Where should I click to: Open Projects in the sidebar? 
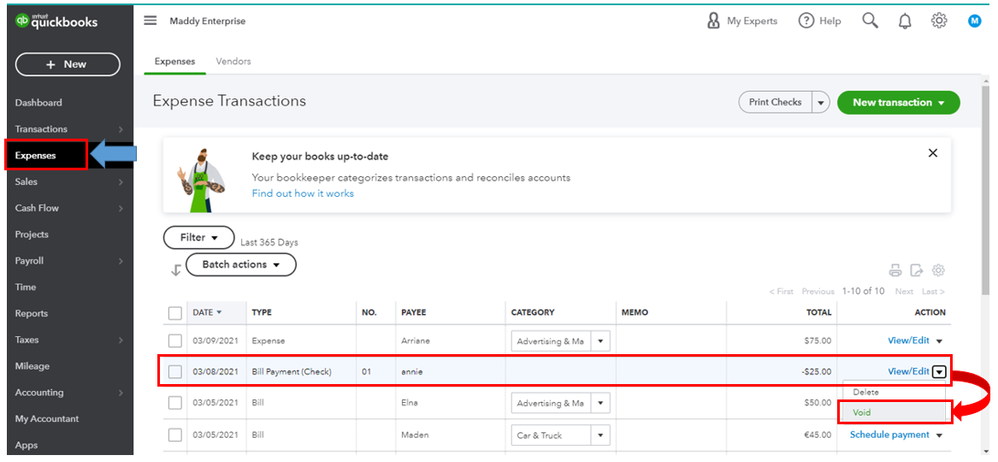tap(32, 234)
